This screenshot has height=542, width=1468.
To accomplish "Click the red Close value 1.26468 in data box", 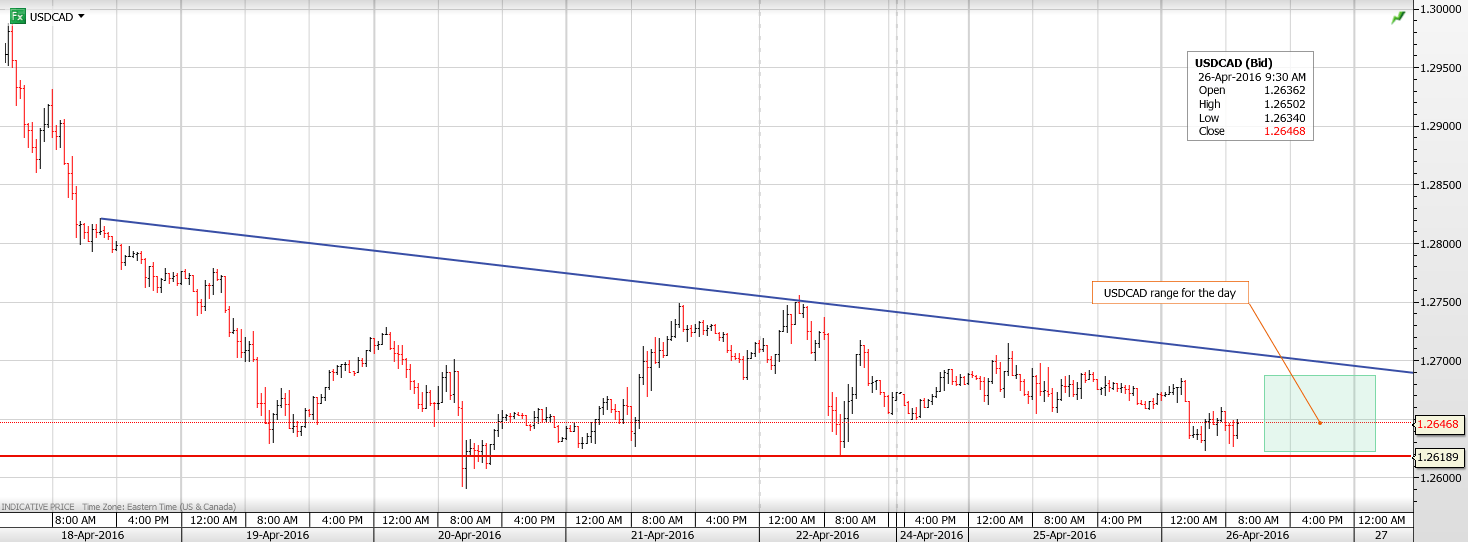I will (x=1284, y=132).
